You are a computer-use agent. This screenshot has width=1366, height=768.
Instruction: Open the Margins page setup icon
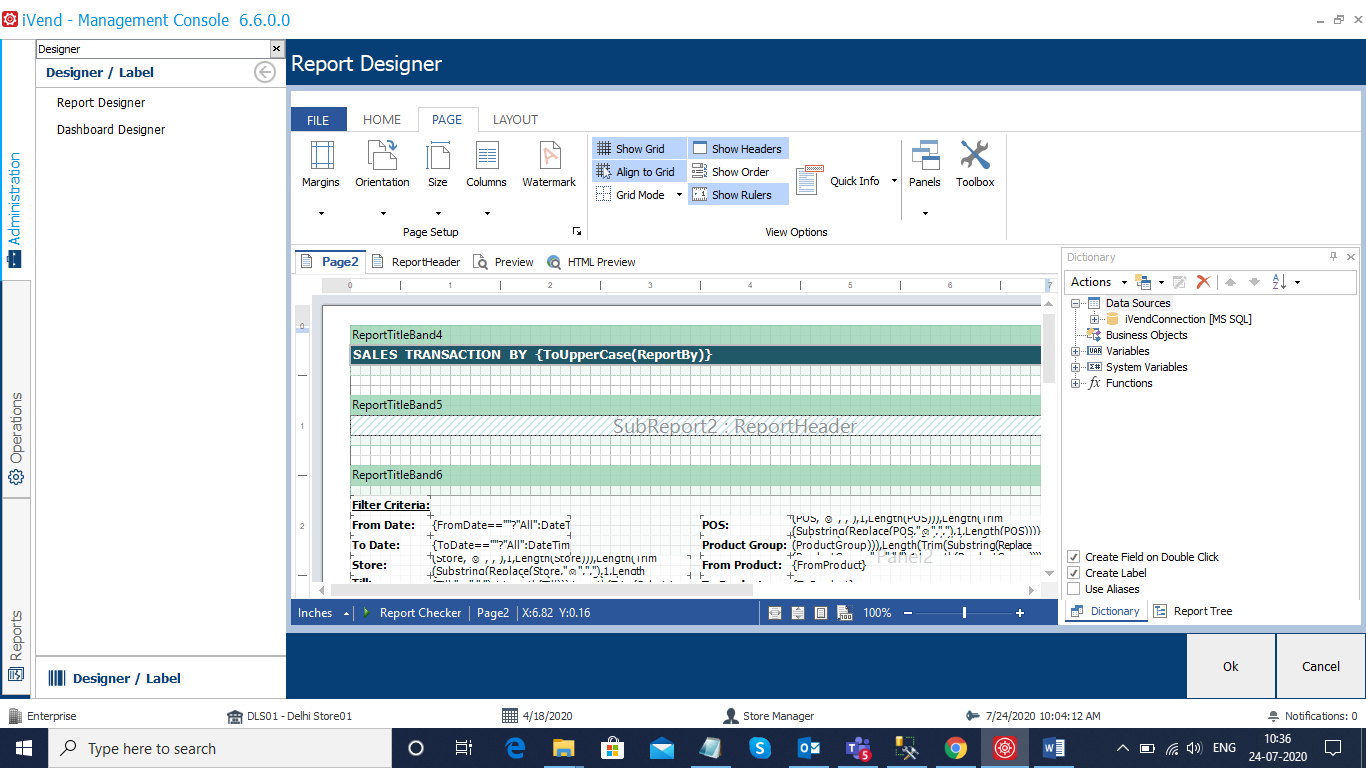tap(321, 156)
